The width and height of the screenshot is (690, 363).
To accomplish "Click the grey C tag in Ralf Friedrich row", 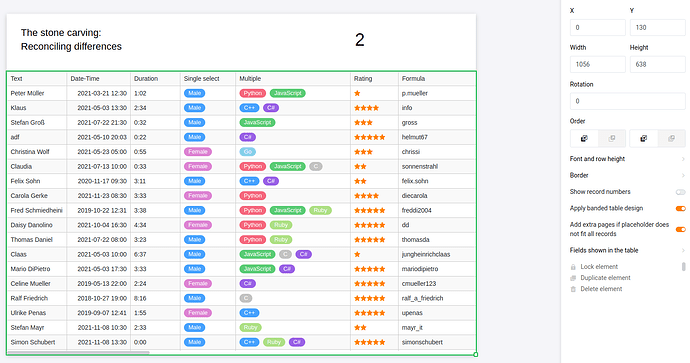I will pyautogui.click(x=246, y=298).
